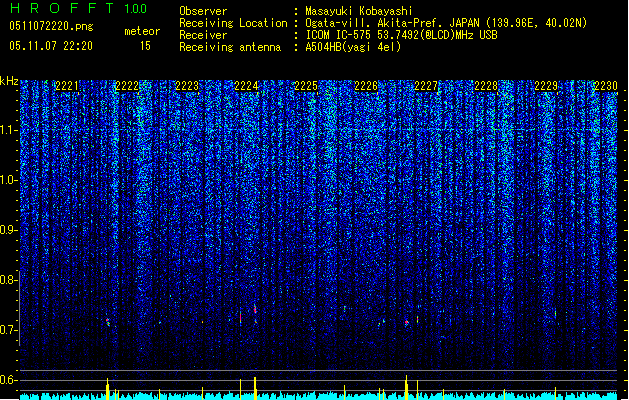This screenshot has width=629, height=400.
Task: Click the 2226 time marker
Action: pos(366,86)
